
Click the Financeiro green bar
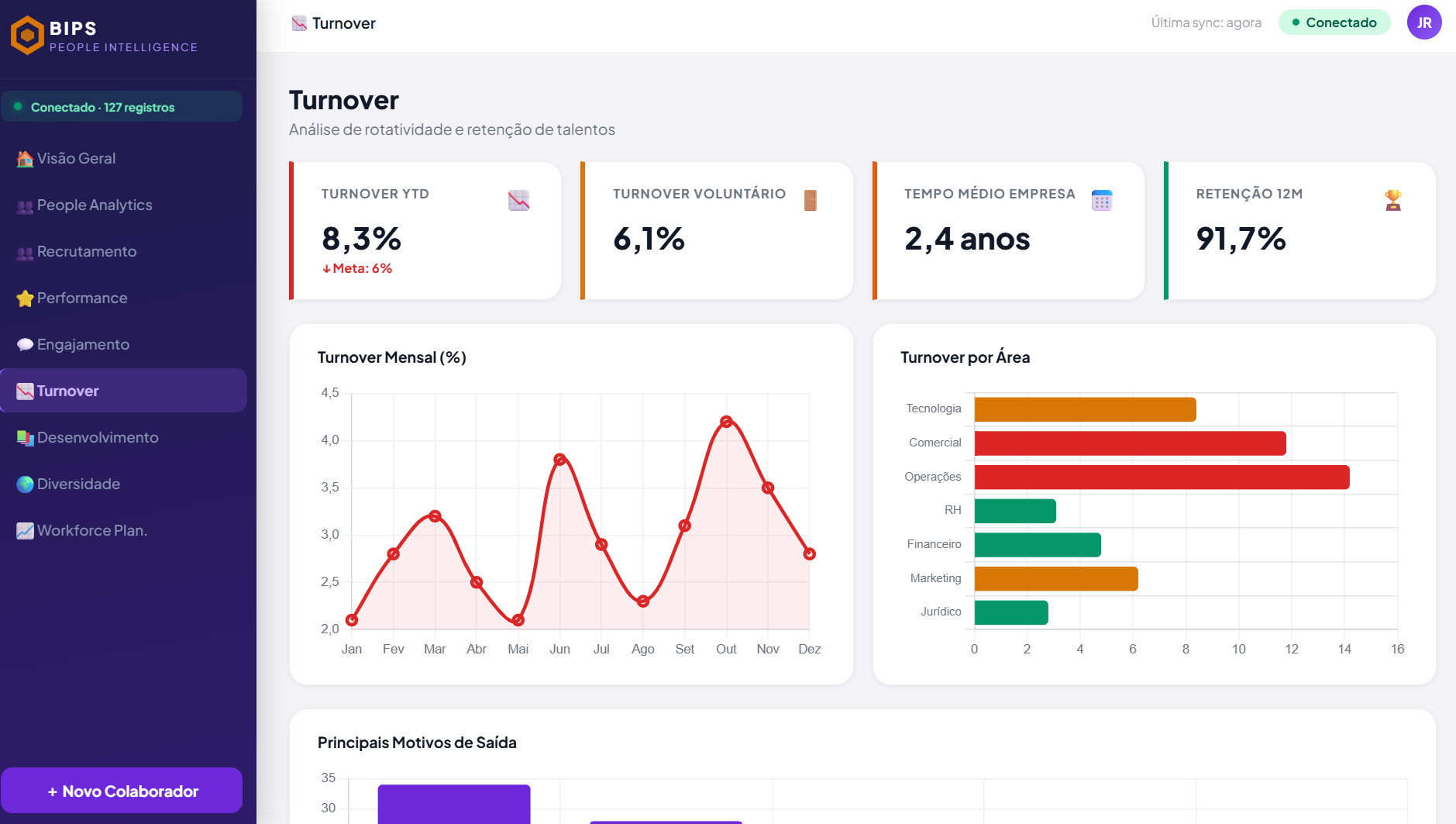(1038, 545)
